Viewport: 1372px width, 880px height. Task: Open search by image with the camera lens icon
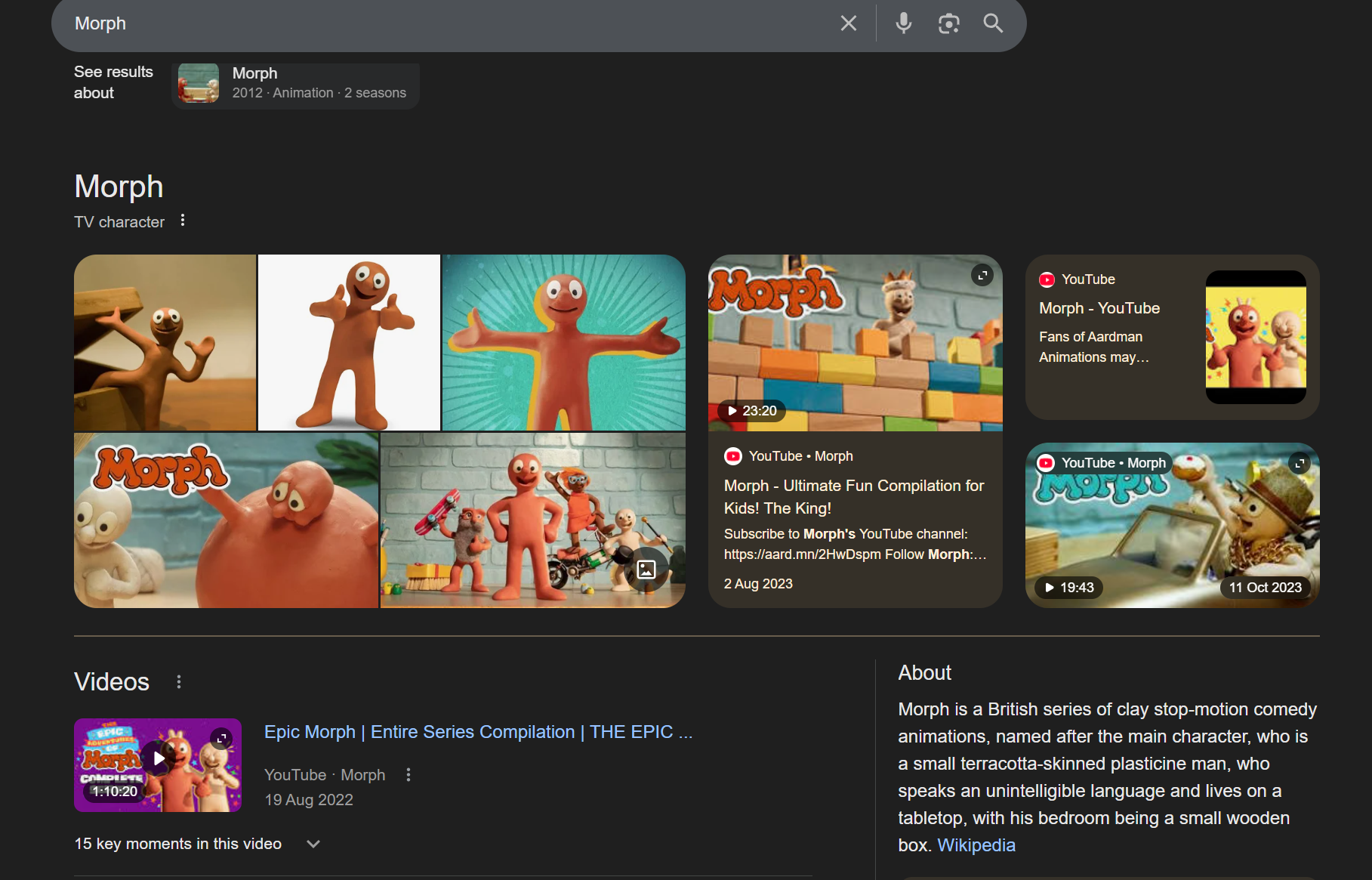[x=949, y=23]
